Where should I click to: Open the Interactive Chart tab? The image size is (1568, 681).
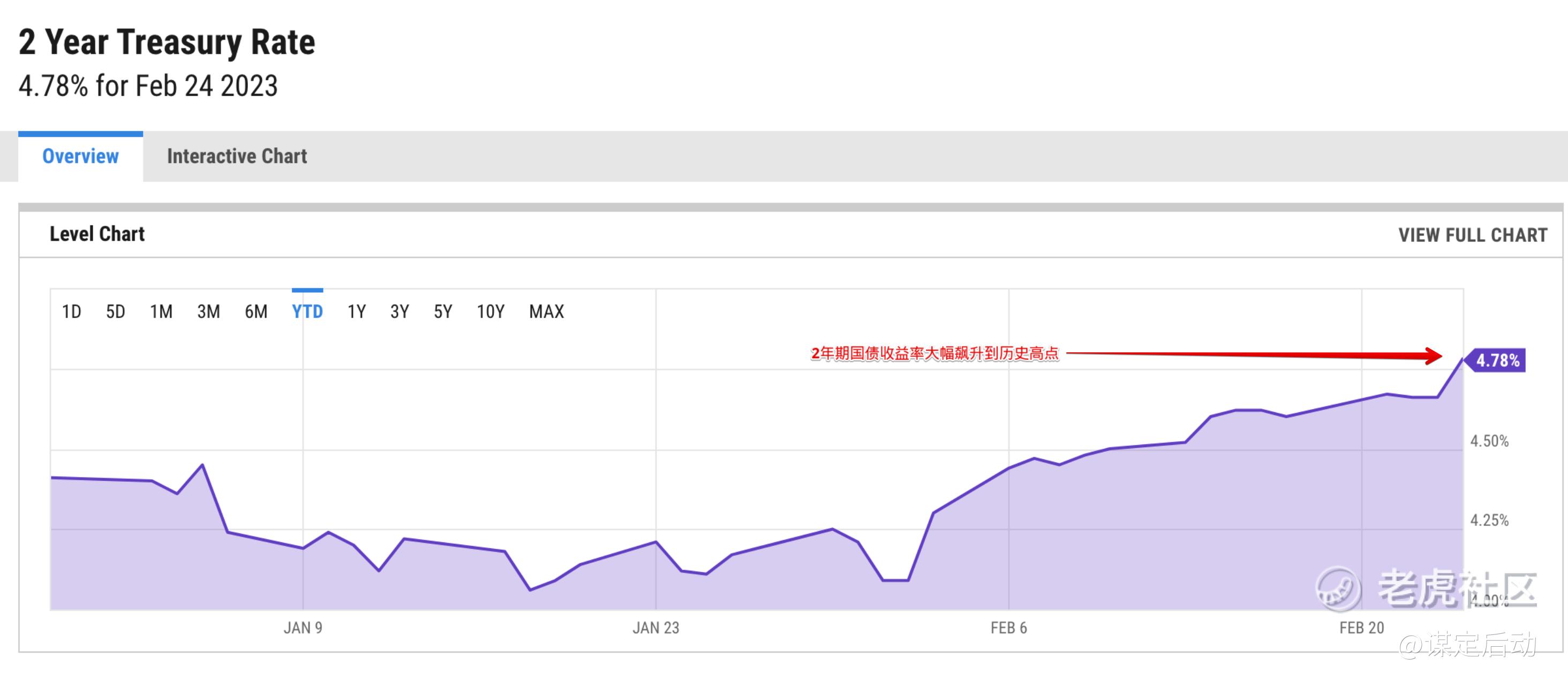(237, 156)
